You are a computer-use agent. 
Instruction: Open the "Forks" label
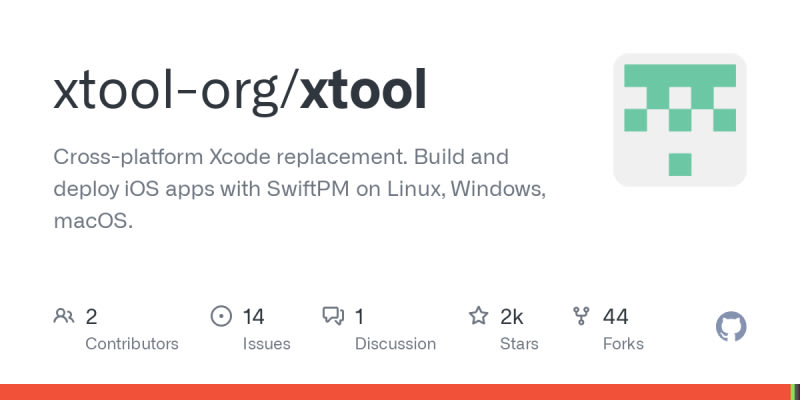pyautogui.click(x=623, y=344)
